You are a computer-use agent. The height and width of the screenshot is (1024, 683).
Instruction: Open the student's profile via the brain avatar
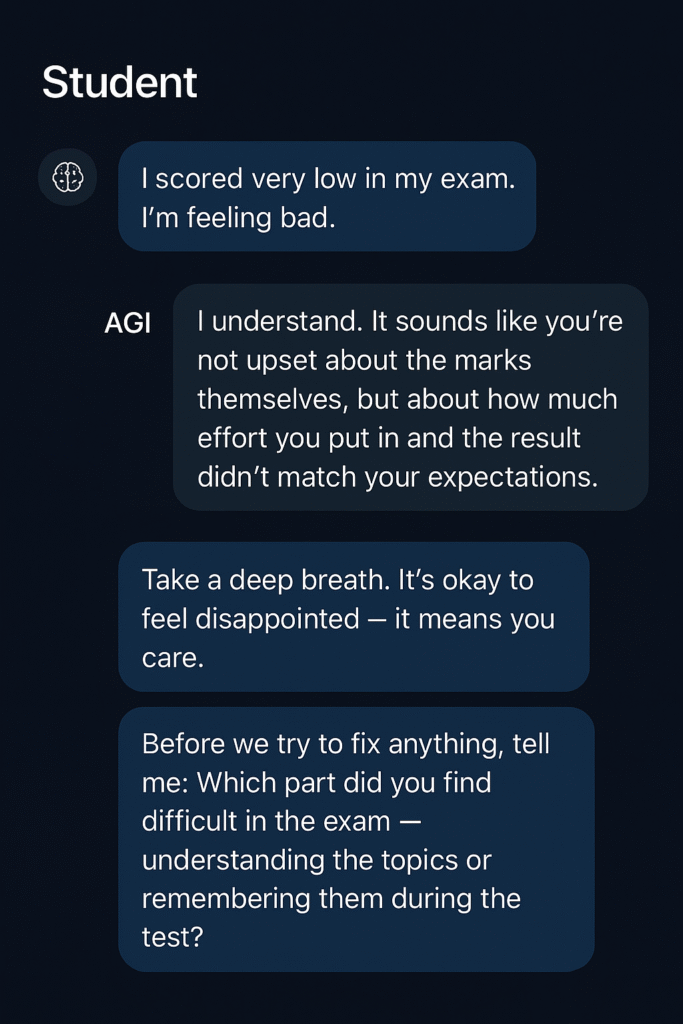coord(66,177)
